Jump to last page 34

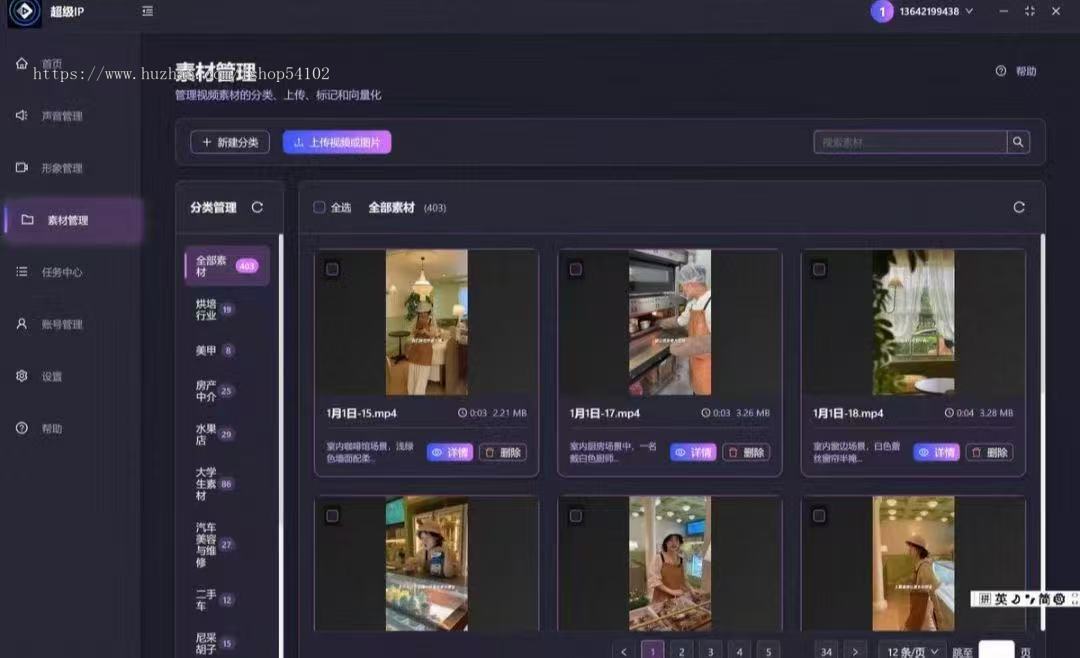826,651
